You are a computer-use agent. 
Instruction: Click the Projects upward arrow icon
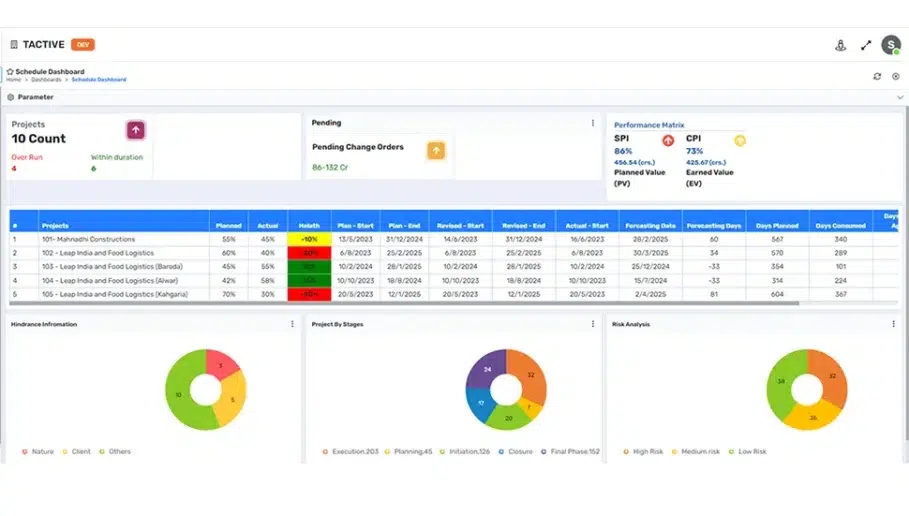pos(136,130)
